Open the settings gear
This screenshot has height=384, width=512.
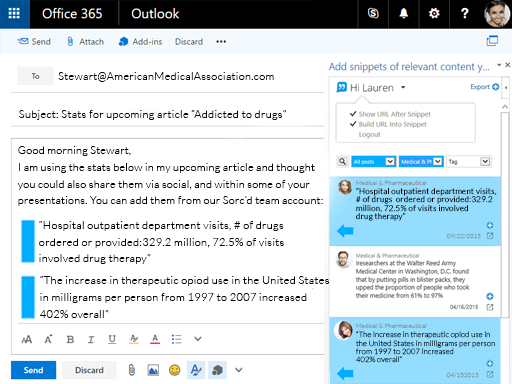pyautogui.click(x=434, y=14)
